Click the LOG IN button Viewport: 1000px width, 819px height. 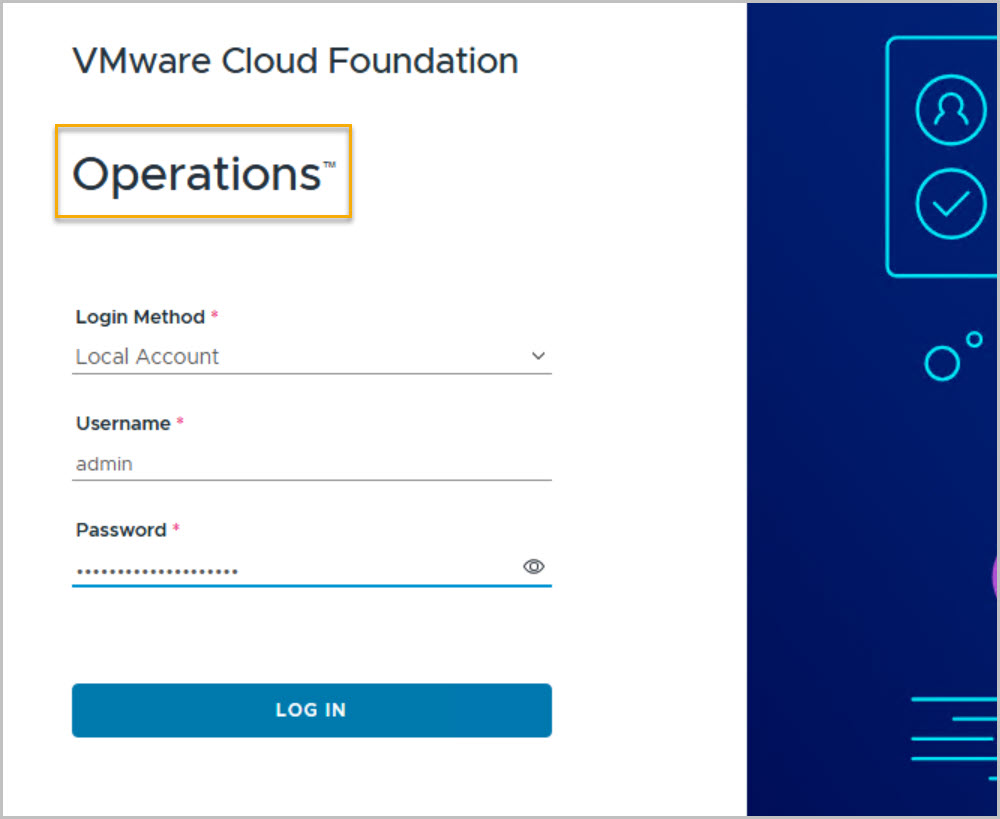tap(311, 710)
